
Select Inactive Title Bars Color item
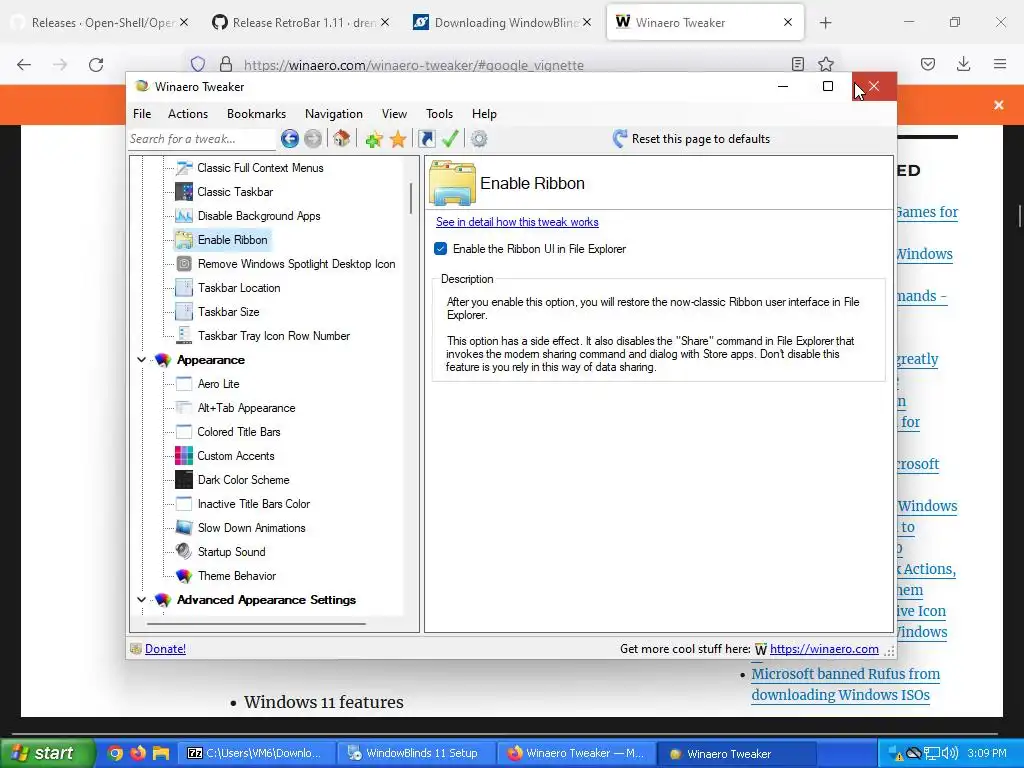click(253, 504)
